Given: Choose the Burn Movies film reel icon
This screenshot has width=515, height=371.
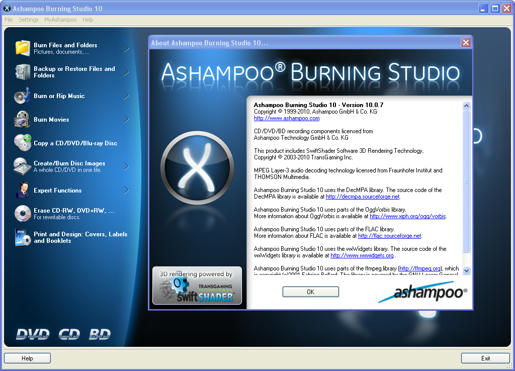Looking at the screenshot, I should point(22,119).
